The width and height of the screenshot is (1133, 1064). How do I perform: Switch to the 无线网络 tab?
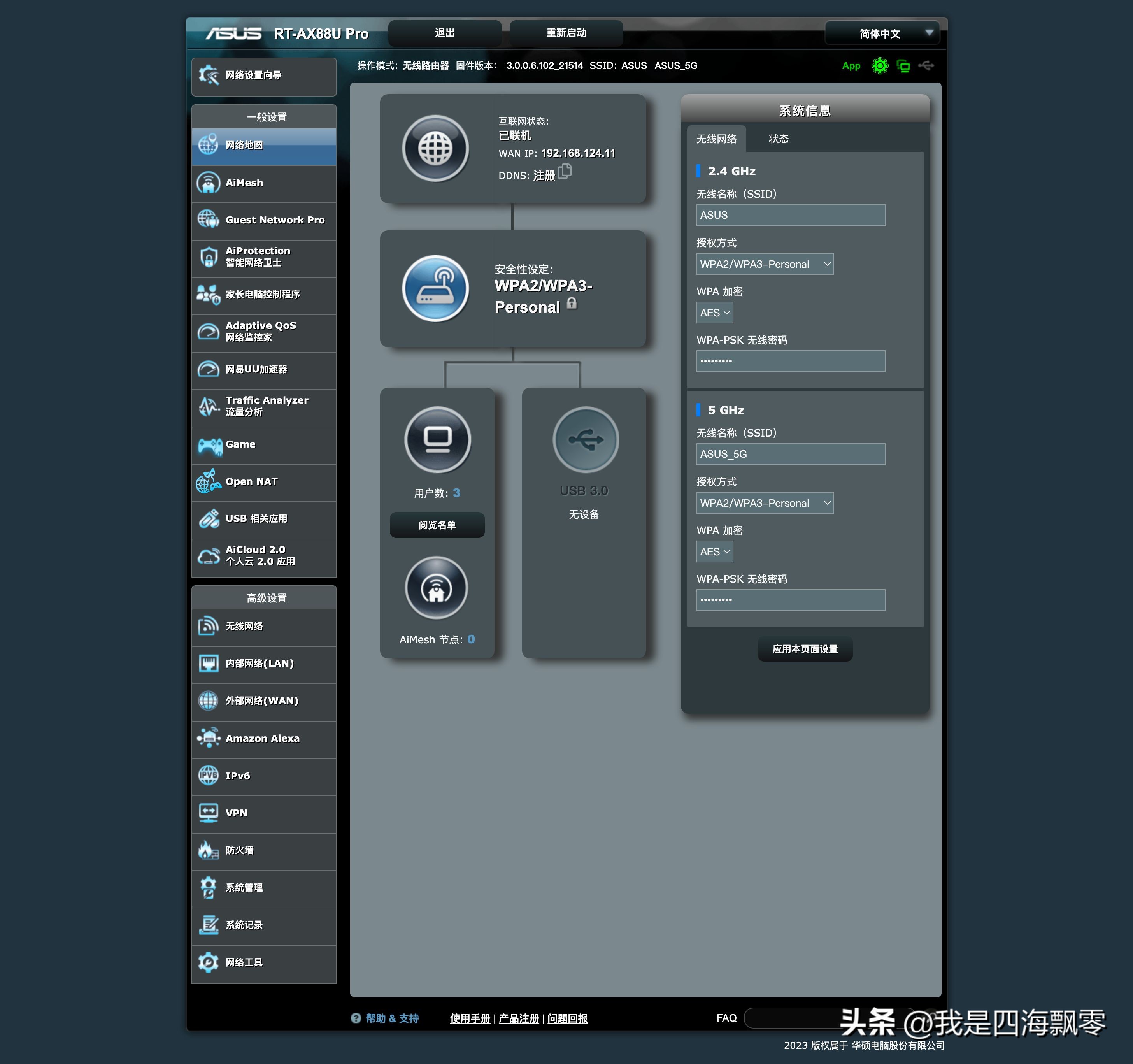click(716, 139)
